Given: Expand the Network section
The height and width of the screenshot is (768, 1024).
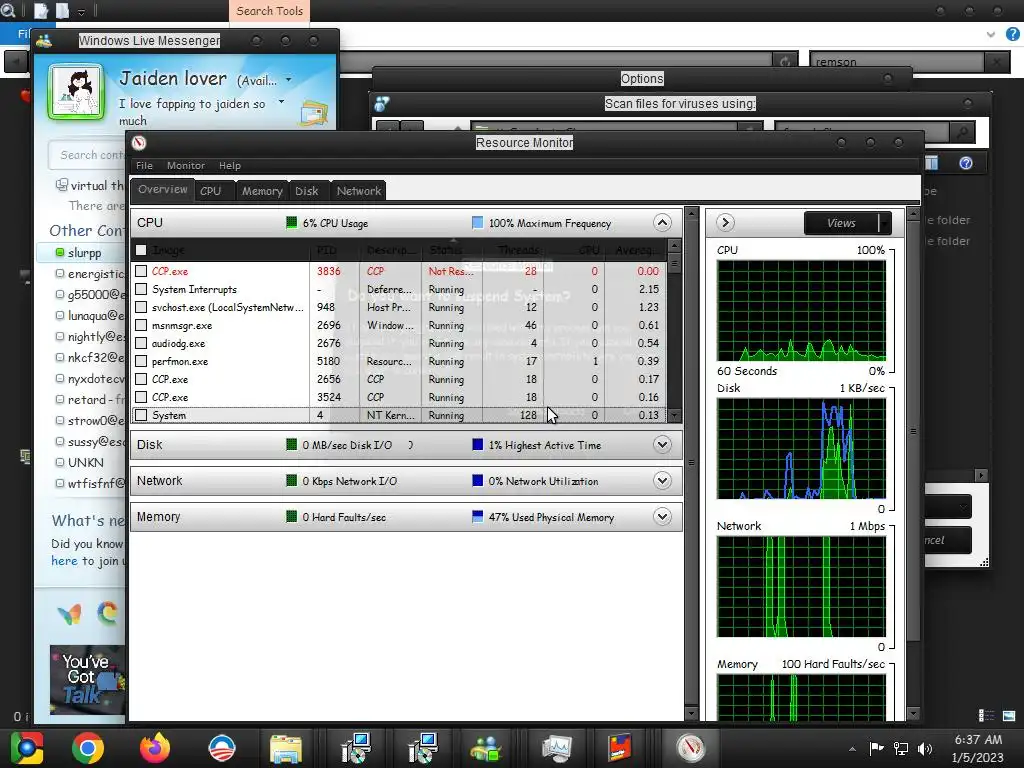Looking at the screenshot, I should coord(662,481).
